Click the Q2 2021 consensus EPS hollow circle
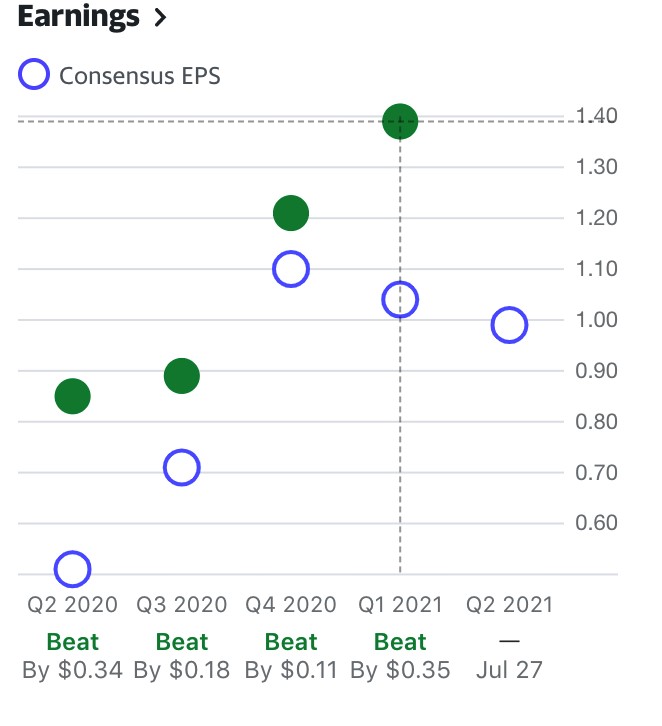662x726 pixels. click(x=508, y=325)
